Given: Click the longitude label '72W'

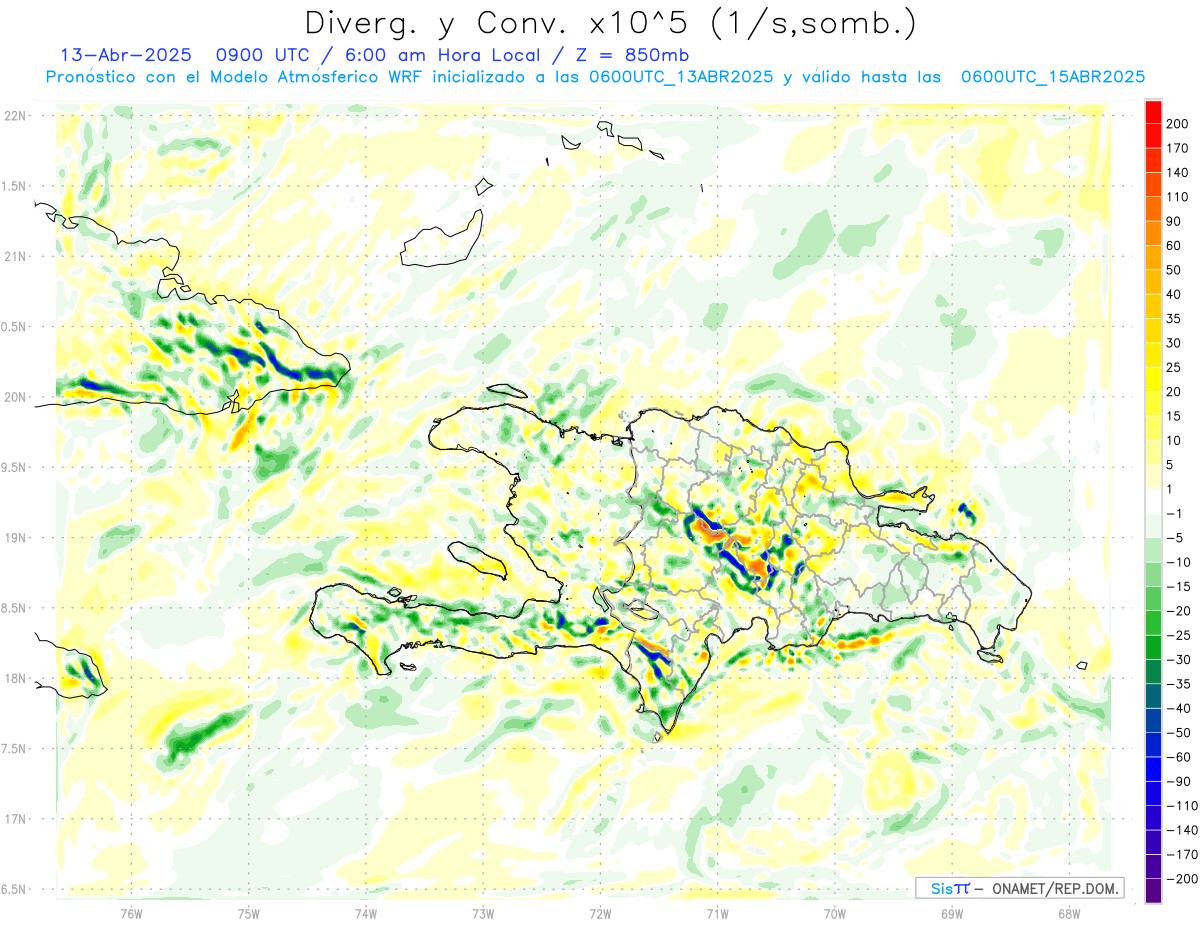Looking at the screenshot, I should pyautogui.click(x=600, y=914).
